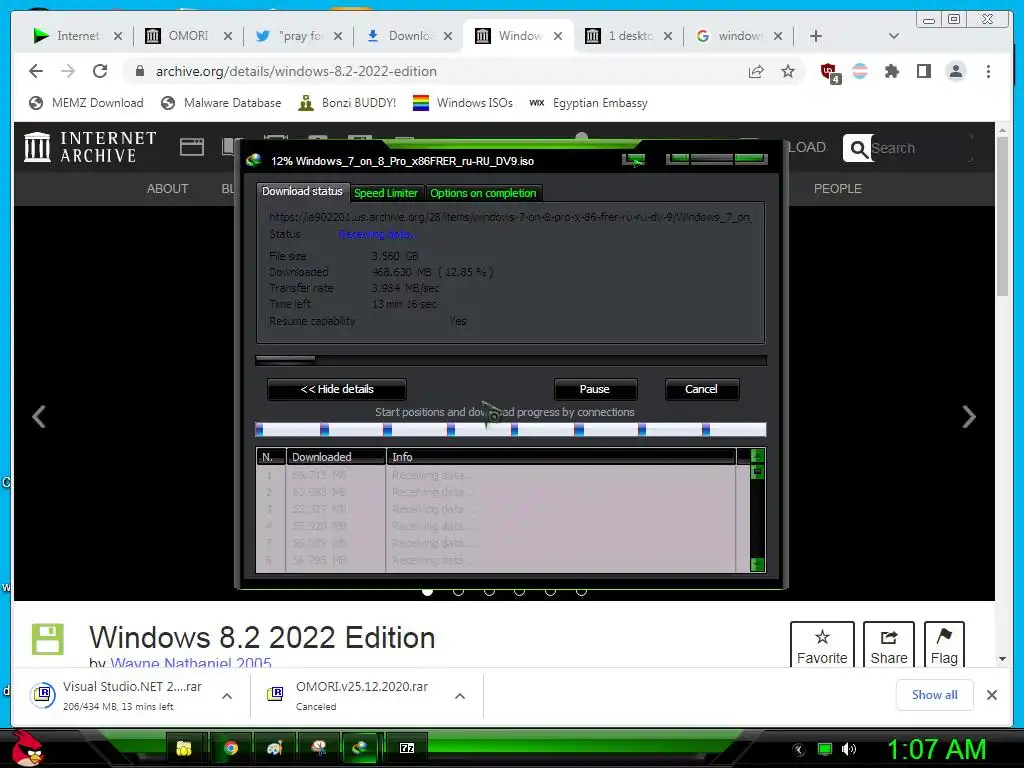Image resolution: width=1024 pixels, height=768 pixels.
Task: Cancel the current ISO download
Action: click(701, 389)
